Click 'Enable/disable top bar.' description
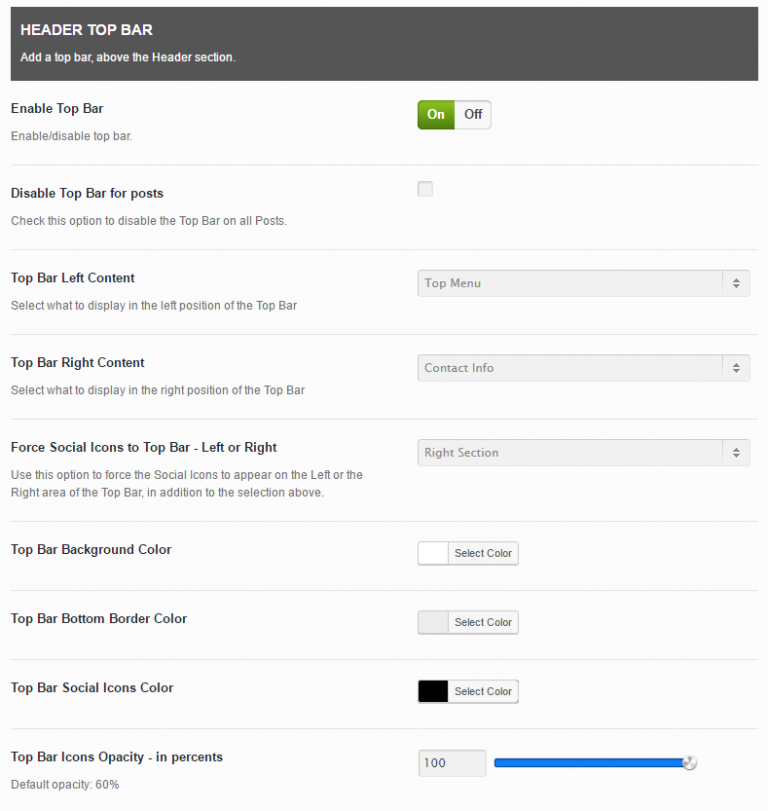The image size is (768, 811). click(71, 136)
